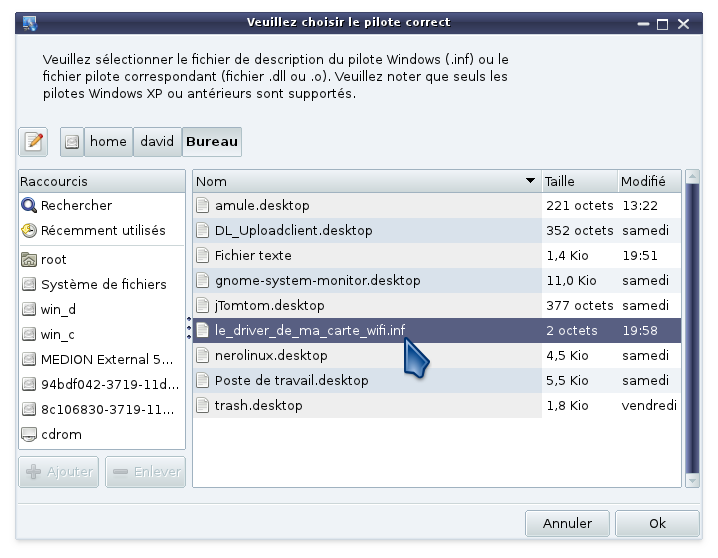This screenshot has height=558, width=718.
Task: Sort the list by Nom column header
Action: 367,181
